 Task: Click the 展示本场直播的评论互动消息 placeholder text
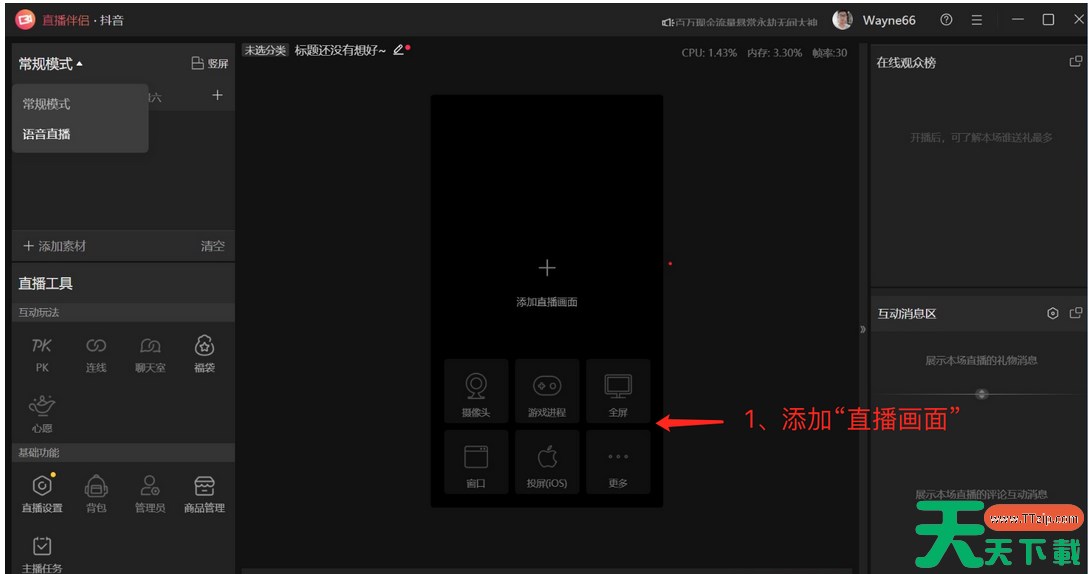[x=981, y=494]
